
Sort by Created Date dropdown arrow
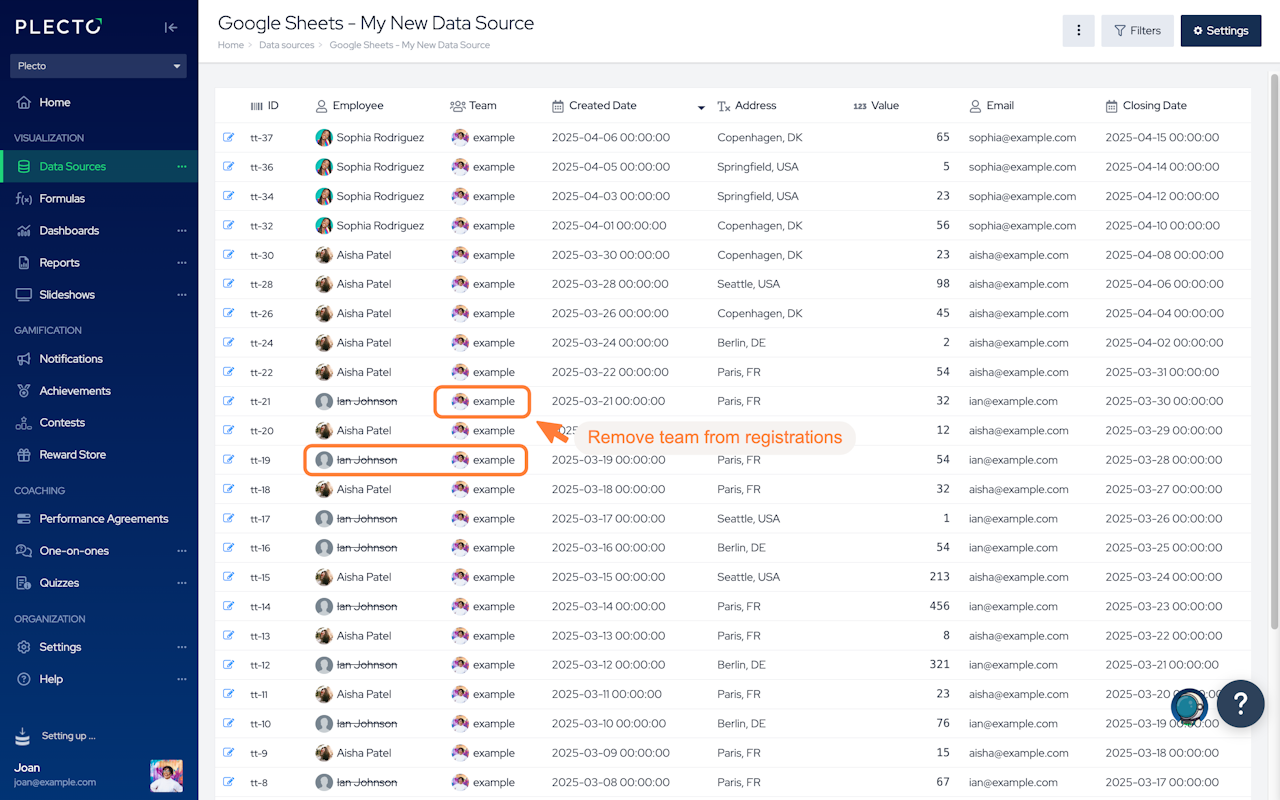701,107
